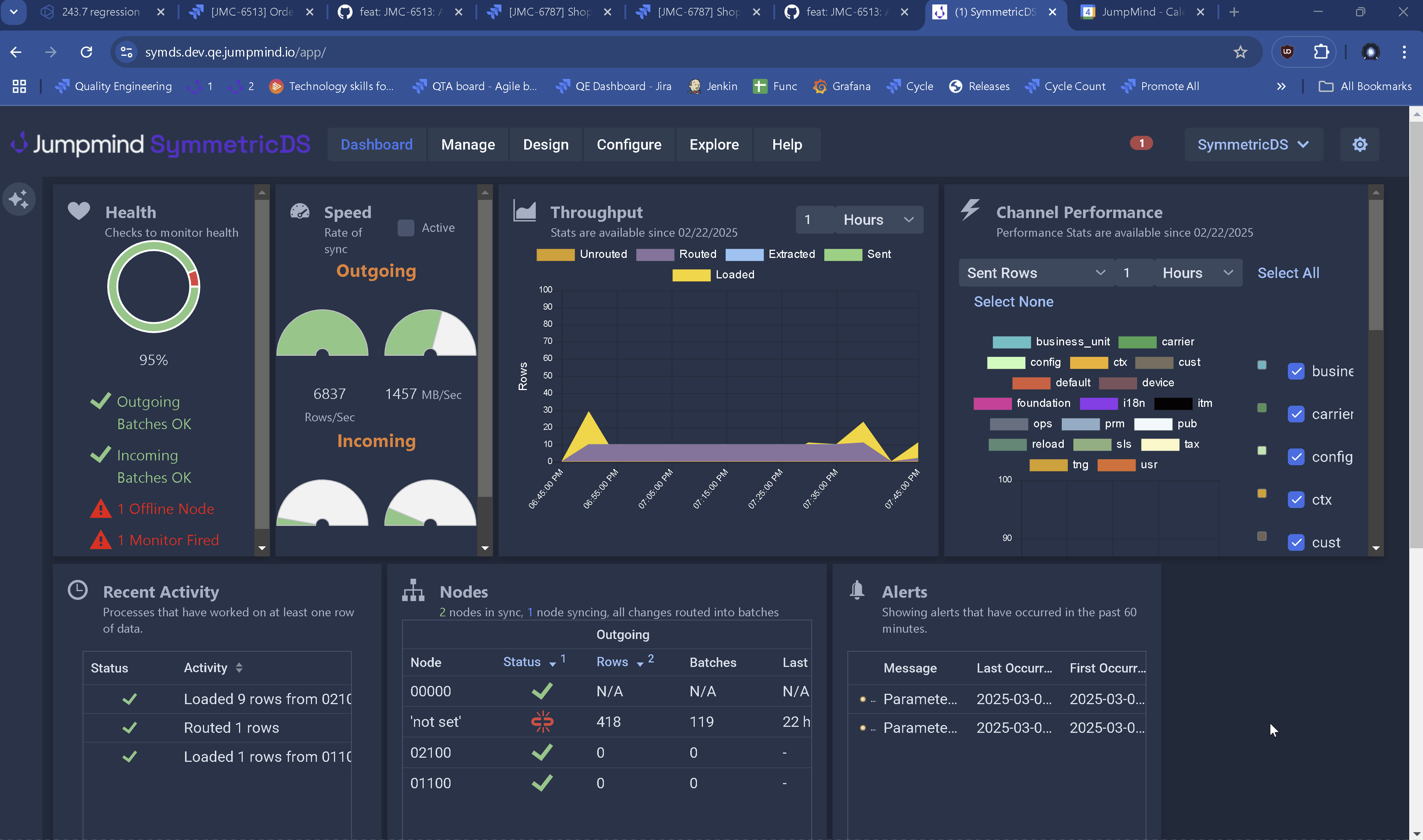Image resolution: width=1423 pixels, height=840 pixels.
Task: Open the SymmetricDS user dropdown
Action: point(1254,145)
